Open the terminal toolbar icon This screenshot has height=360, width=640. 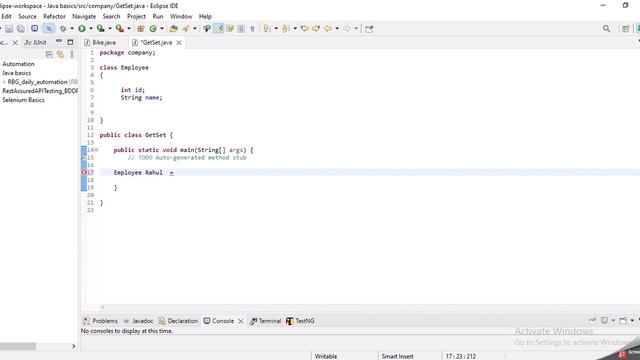click(x=35, y=29)
